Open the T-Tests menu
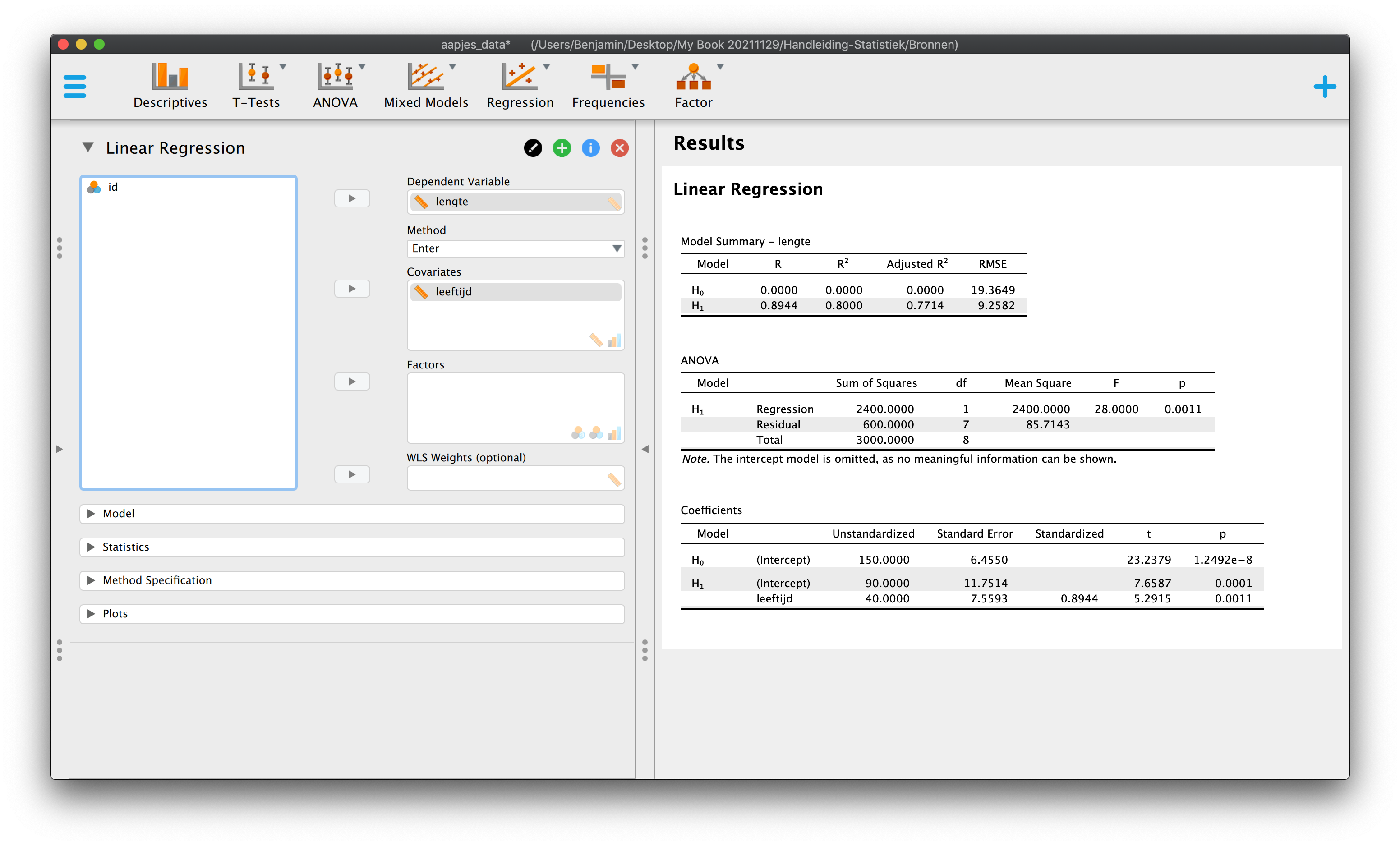This screenshot has width=1400, height=846. click(256, 86)
